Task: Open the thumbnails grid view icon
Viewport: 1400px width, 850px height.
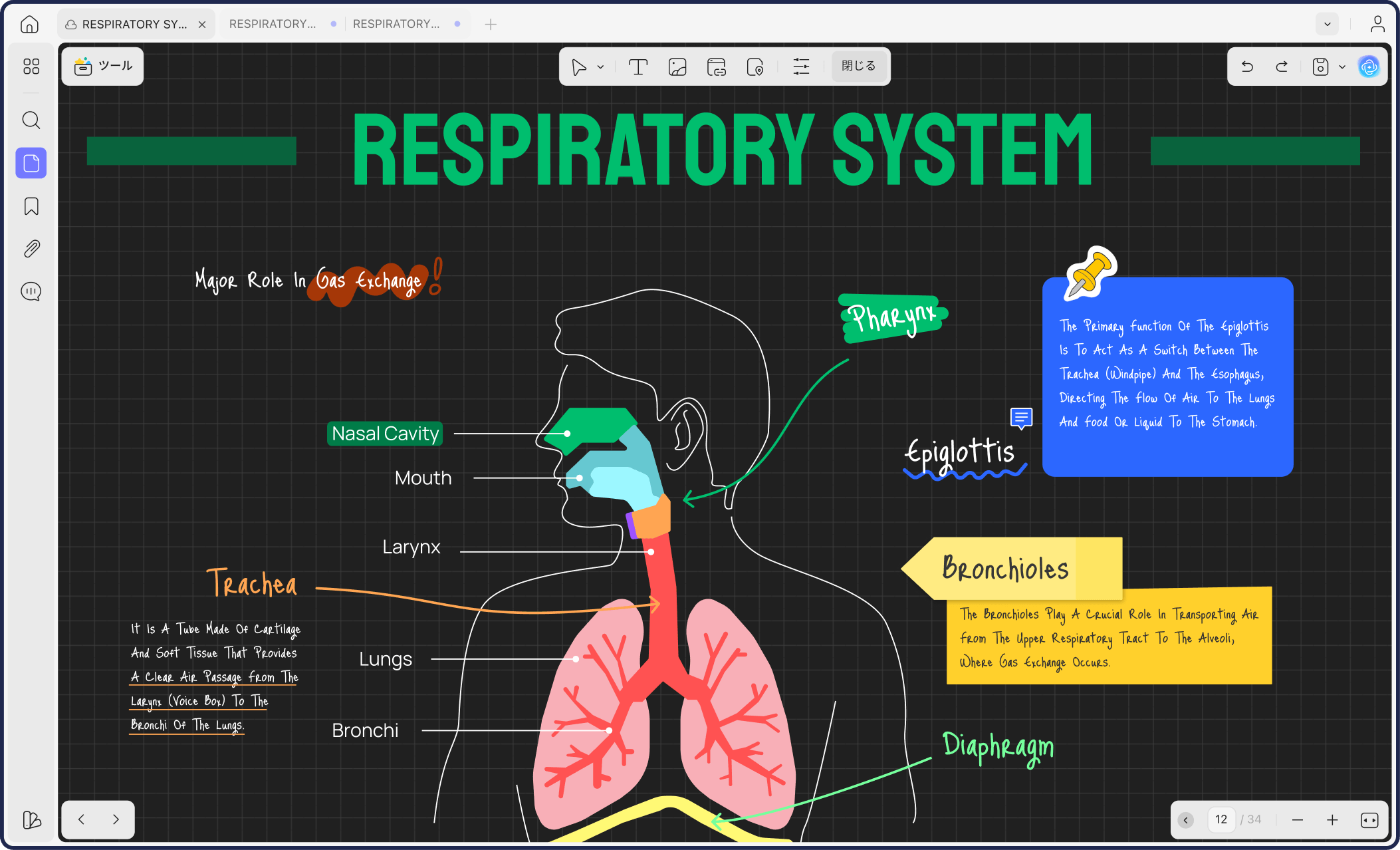Action: point(31,67)
